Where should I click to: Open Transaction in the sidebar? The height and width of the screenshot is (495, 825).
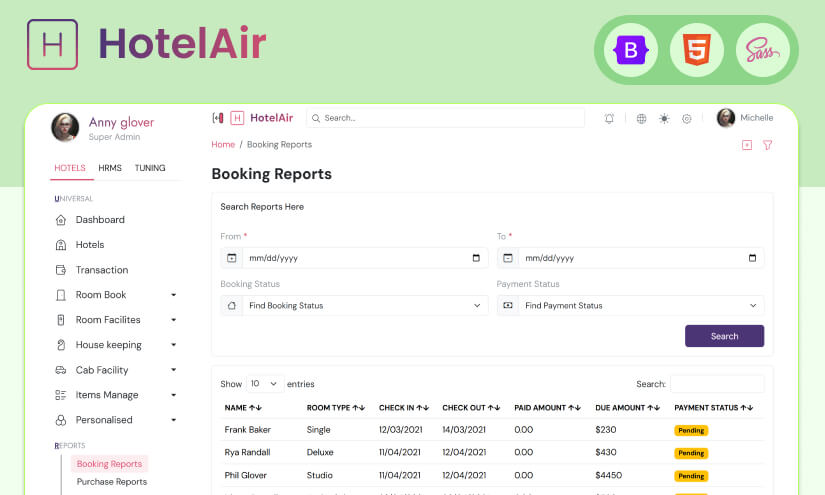(x=102, y=270)
